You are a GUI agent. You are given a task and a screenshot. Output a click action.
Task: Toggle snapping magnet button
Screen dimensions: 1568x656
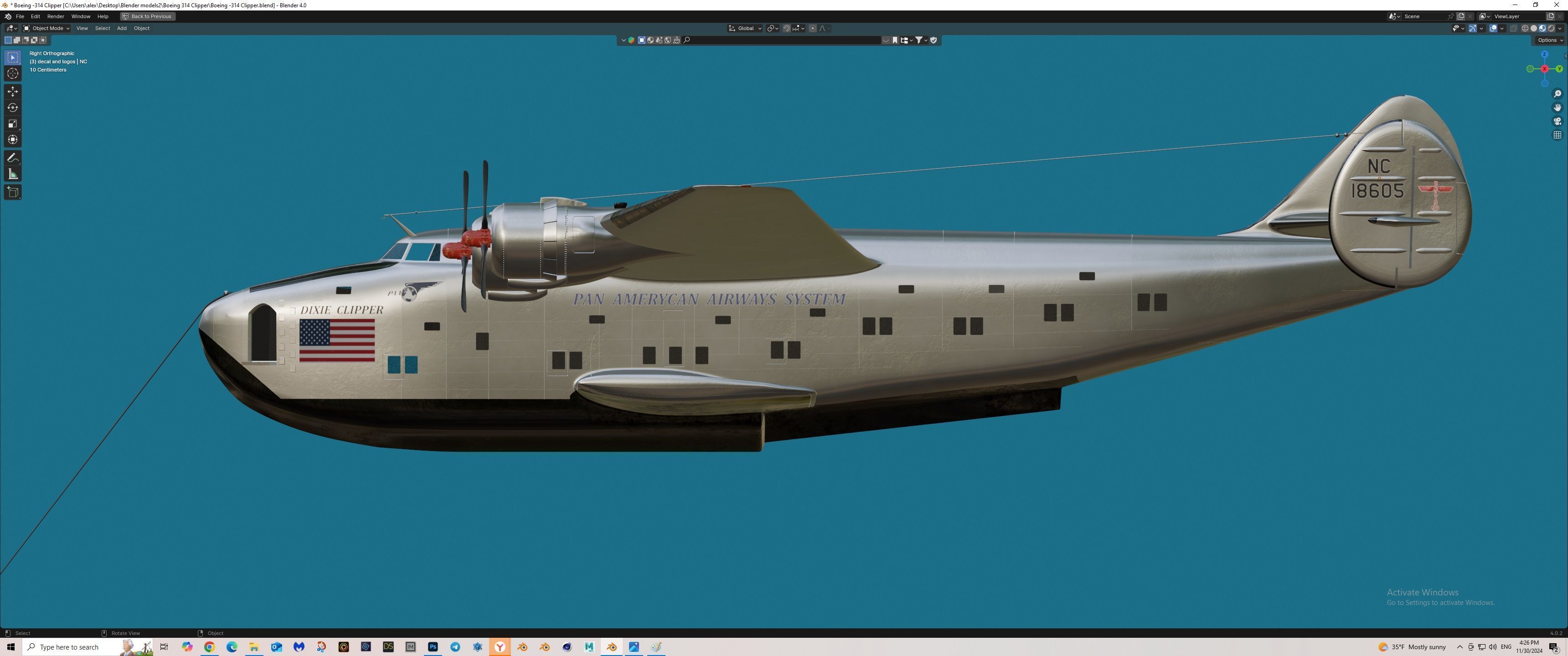786,29
